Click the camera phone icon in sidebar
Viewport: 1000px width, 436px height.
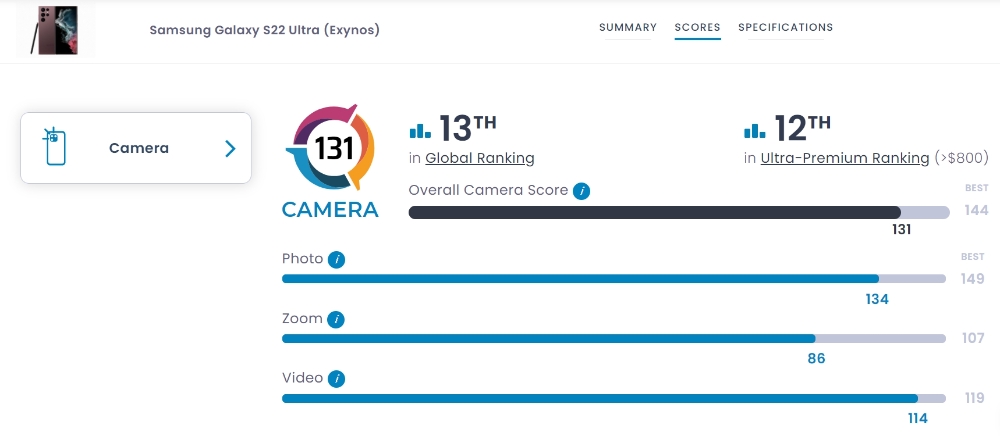(x=54, y=148)
